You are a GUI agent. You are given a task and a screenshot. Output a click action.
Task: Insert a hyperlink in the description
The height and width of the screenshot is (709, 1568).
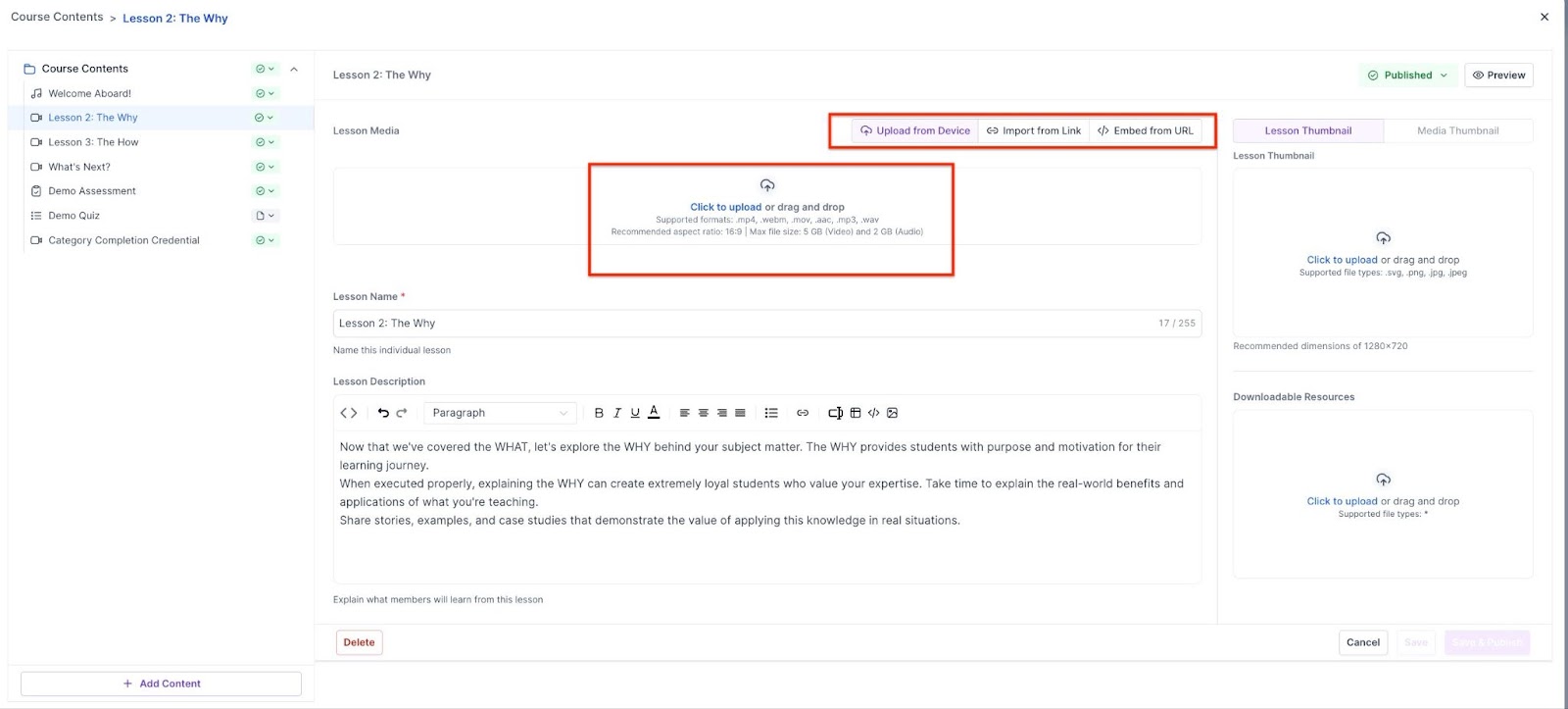(x=803, y=413)
